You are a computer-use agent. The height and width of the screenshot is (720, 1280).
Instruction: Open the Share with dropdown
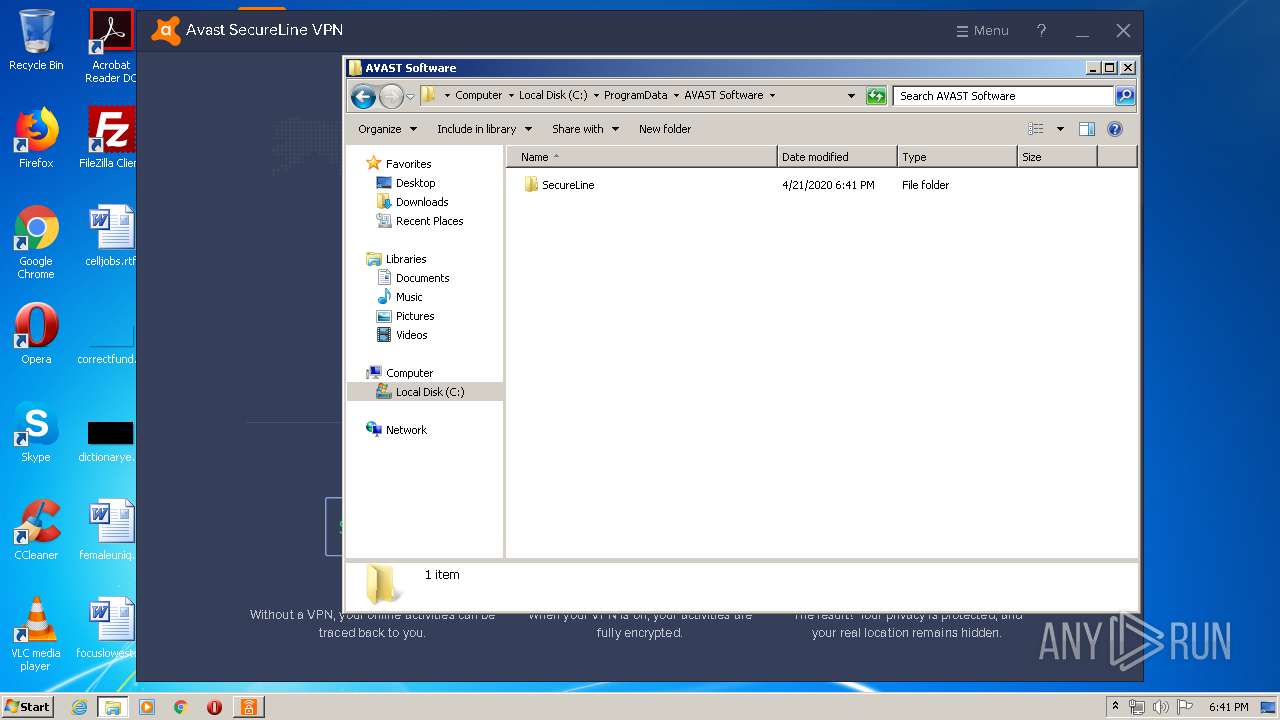click(x=586, y=129)
